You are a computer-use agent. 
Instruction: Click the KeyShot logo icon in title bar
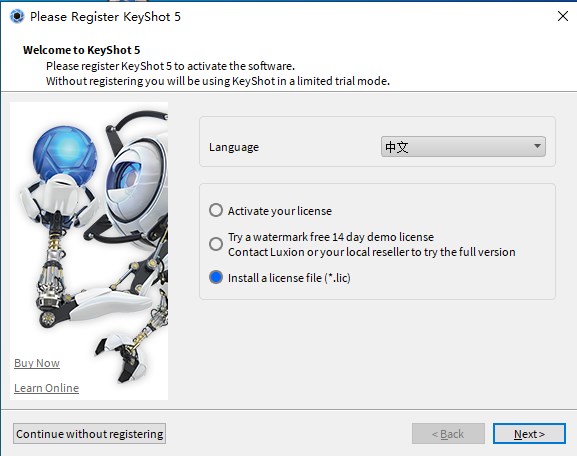[17, 17]
